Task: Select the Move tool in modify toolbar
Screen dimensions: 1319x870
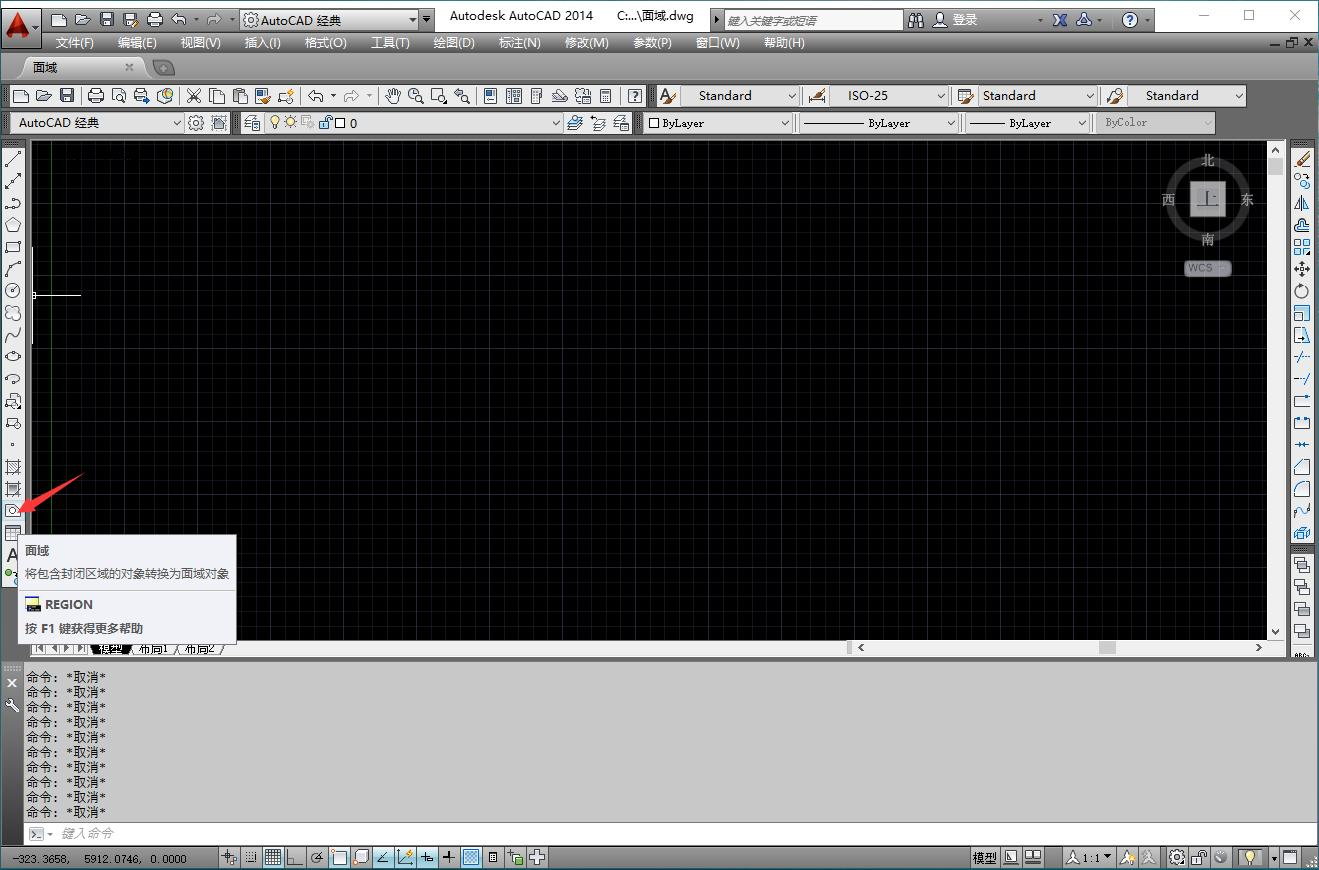Action: tap(1302, 269)
